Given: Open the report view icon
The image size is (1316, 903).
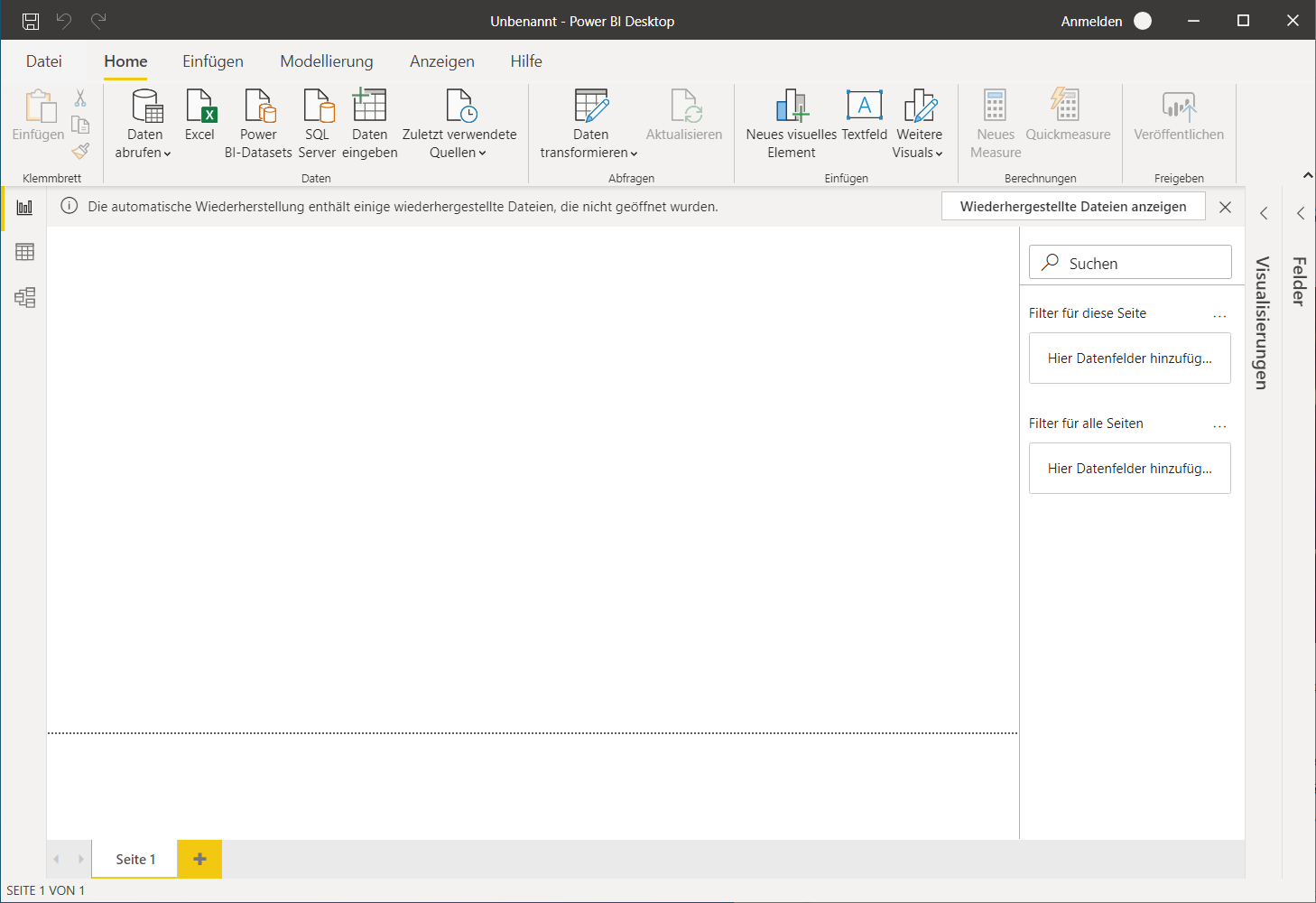Looking at the screenshot, I should click(x=24, y=208).
